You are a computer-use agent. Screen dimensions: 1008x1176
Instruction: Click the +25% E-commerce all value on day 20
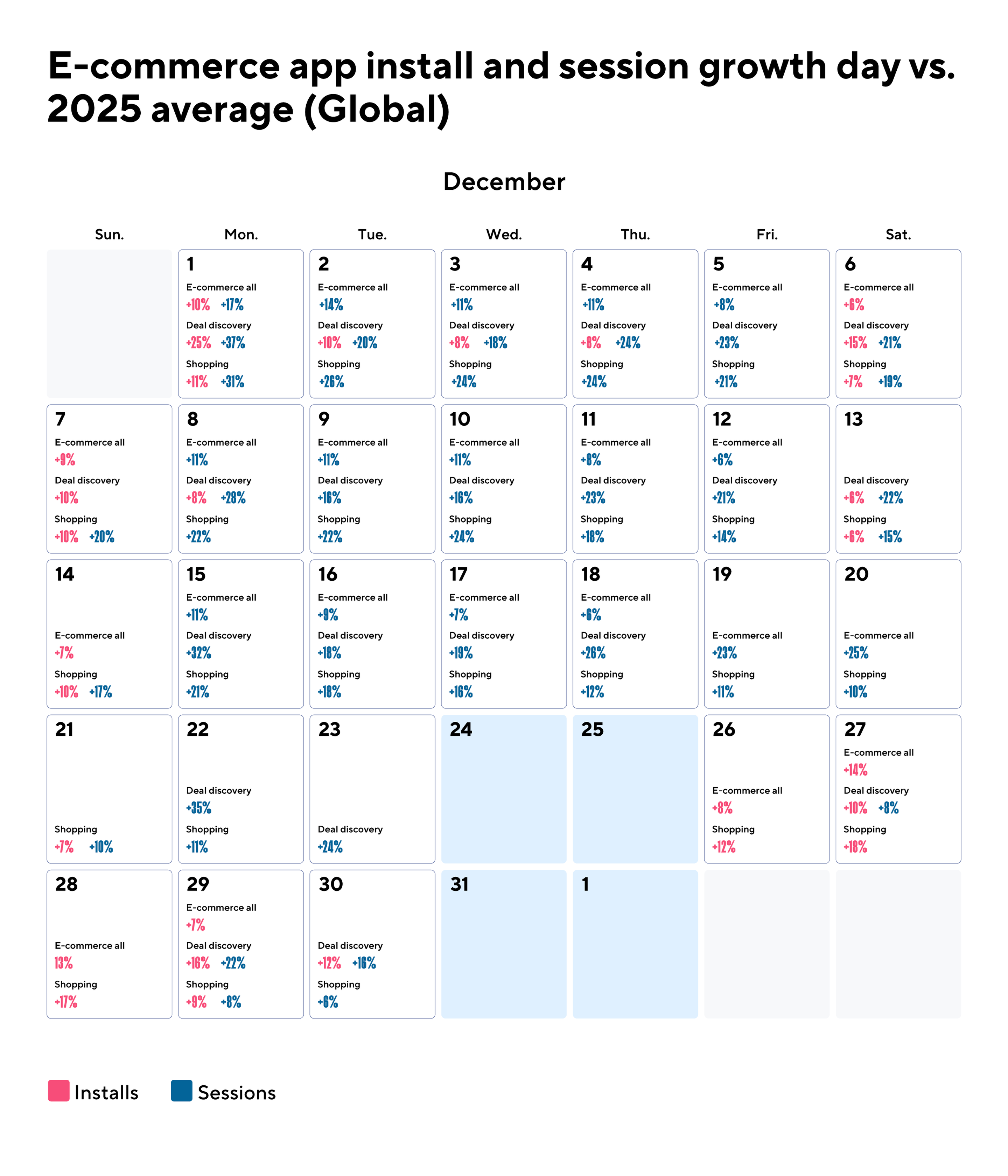856,653
